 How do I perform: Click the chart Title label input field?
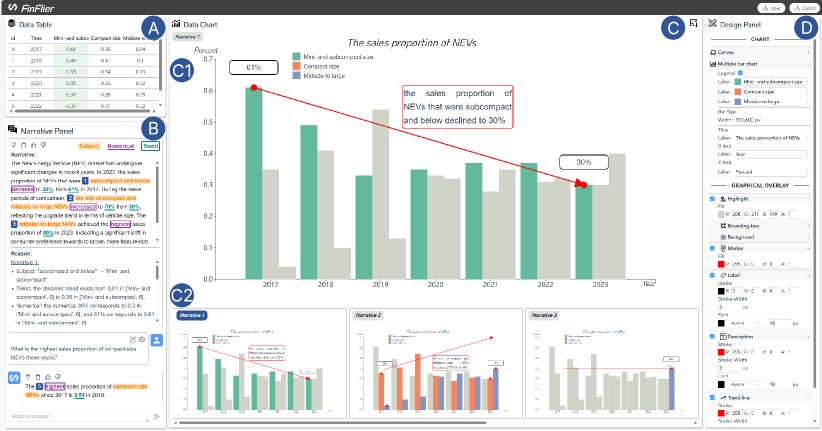coord(771,138)
